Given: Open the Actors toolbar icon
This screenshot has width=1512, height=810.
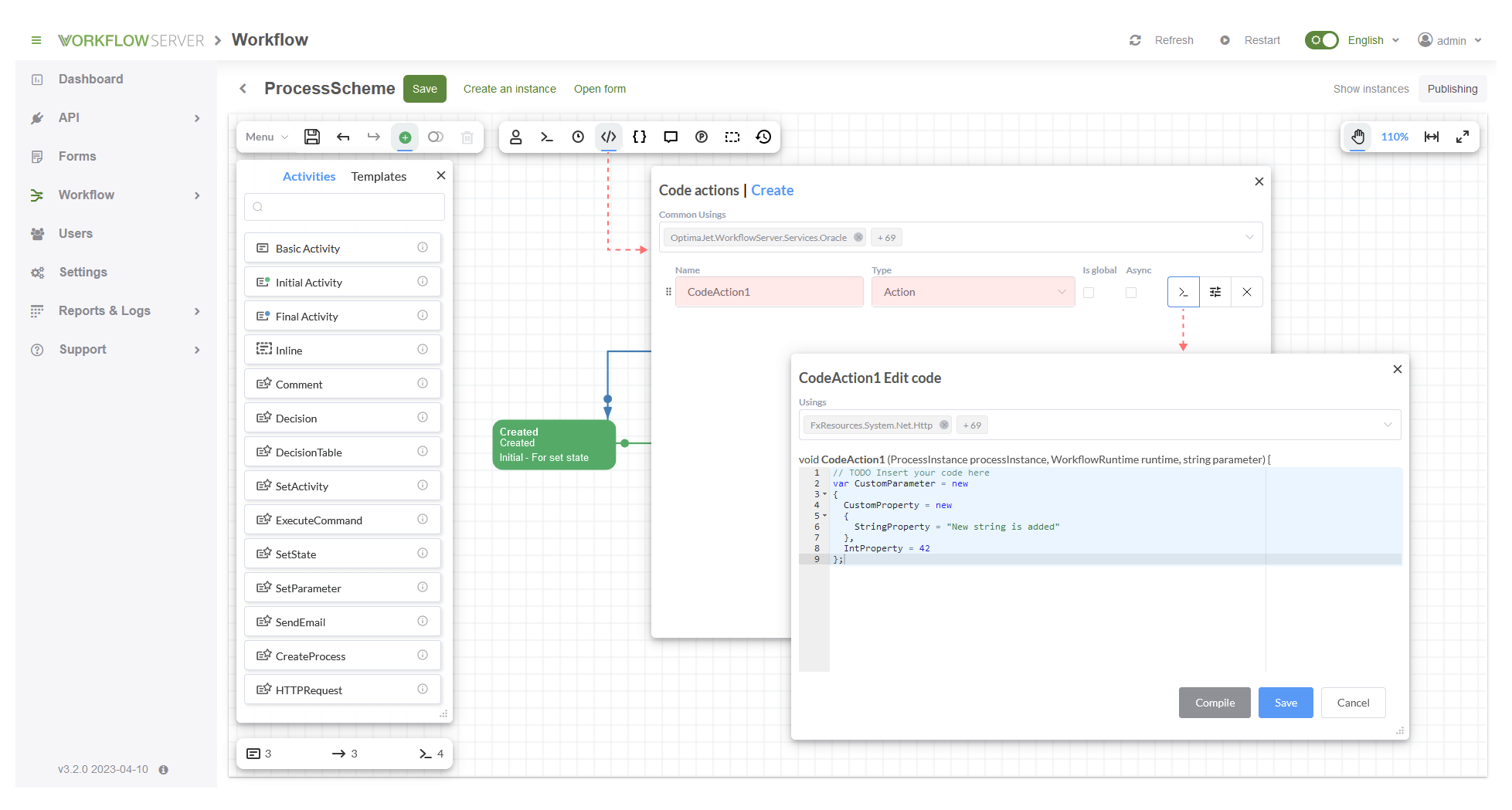Looking at the screenshot, I should (x=516, y=137).
